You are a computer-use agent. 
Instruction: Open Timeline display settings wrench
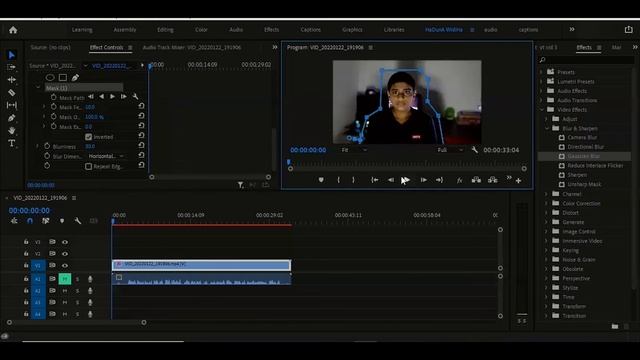(x=78, y=221)
